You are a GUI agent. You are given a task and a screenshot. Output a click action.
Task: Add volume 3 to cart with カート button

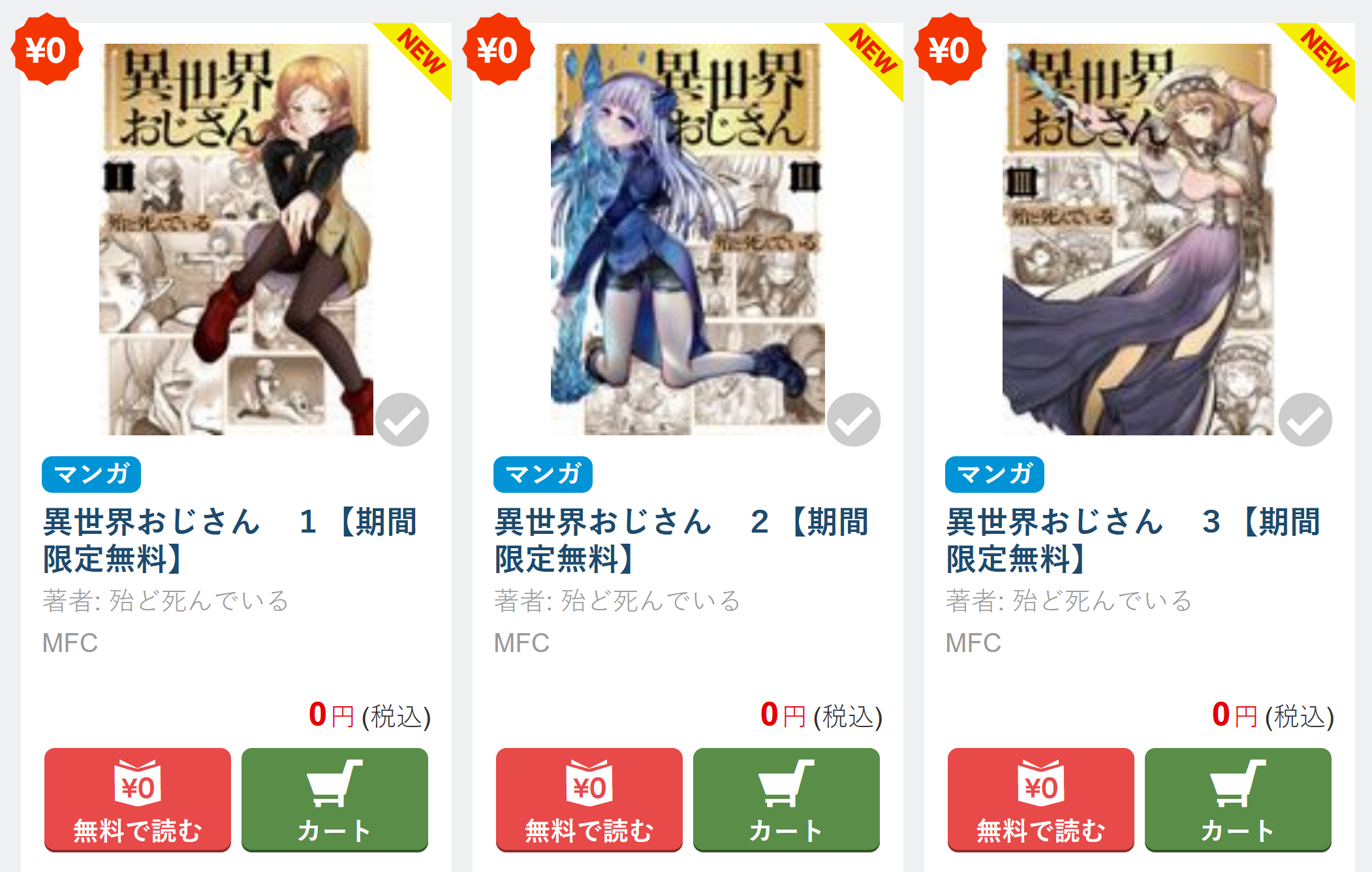click(1238, 800)
